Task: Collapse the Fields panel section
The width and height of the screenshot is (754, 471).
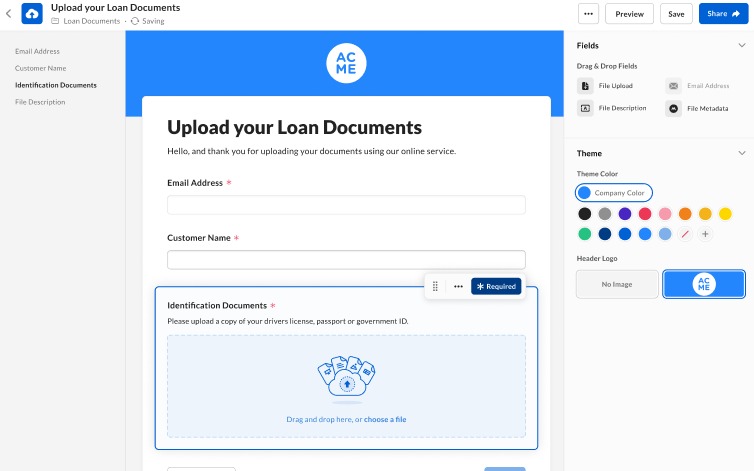Action: coord(741,45)
